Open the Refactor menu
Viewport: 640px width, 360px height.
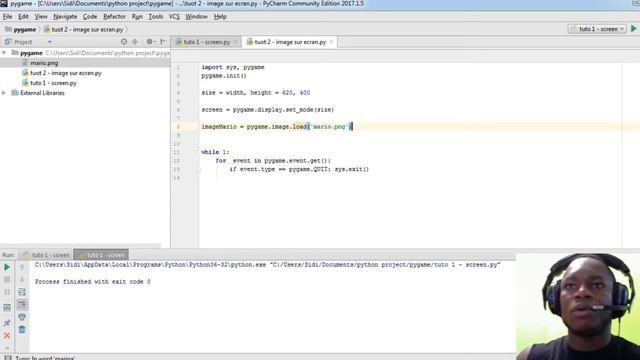click(114, 17)
